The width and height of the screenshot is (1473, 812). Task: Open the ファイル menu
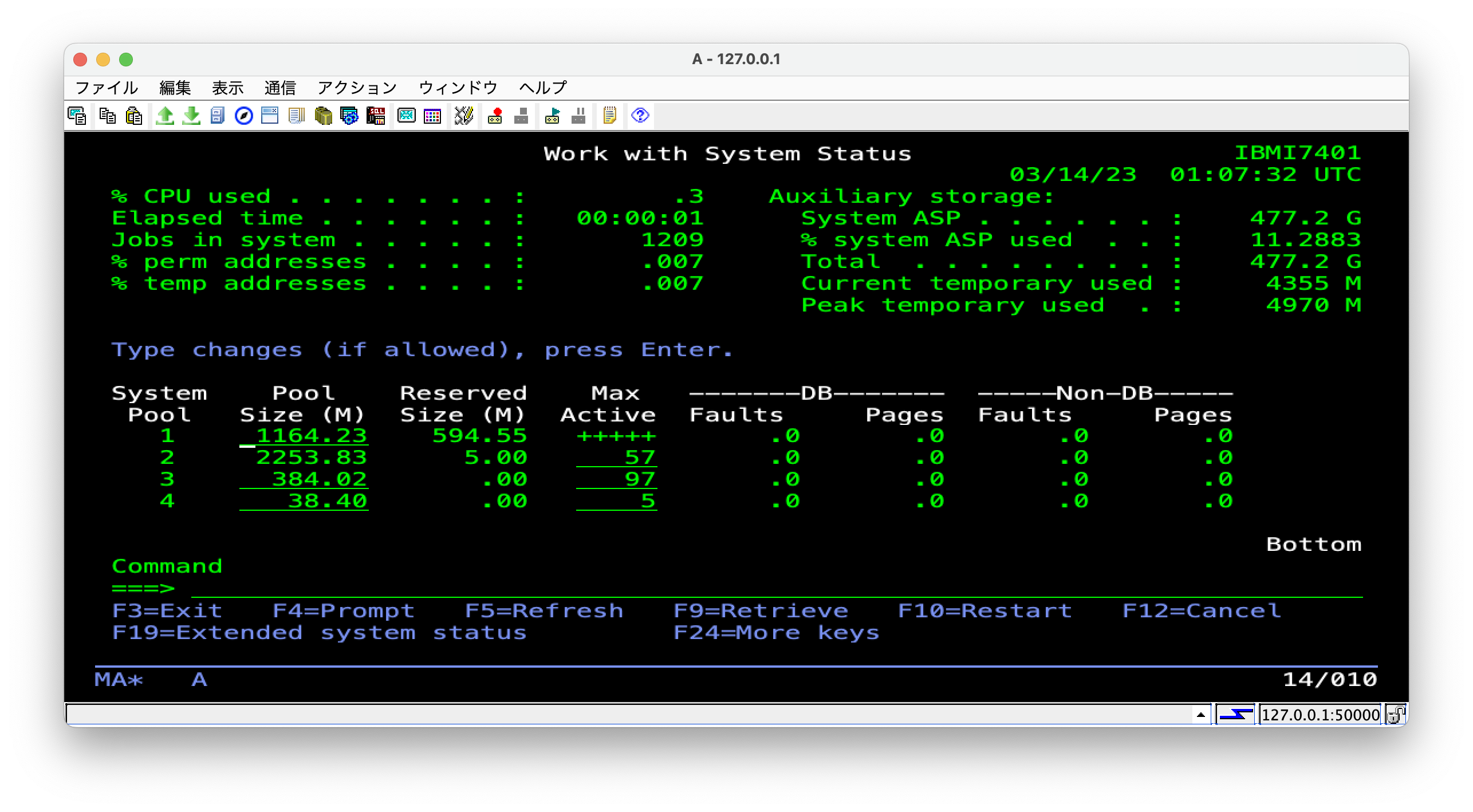[x=107, y=88]
